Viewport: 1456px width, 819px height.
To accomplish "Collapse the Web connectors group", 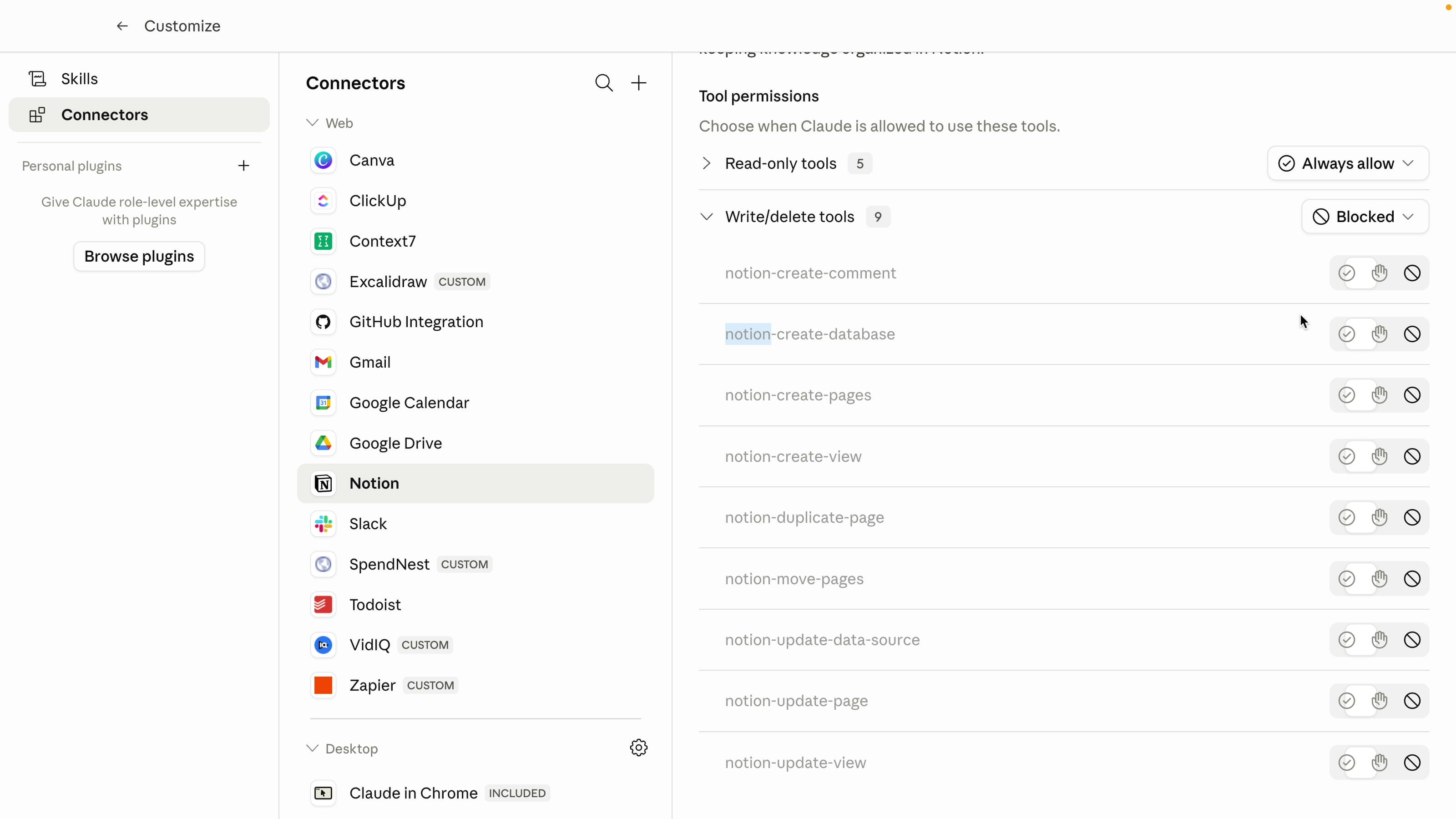I will [312, 123].
